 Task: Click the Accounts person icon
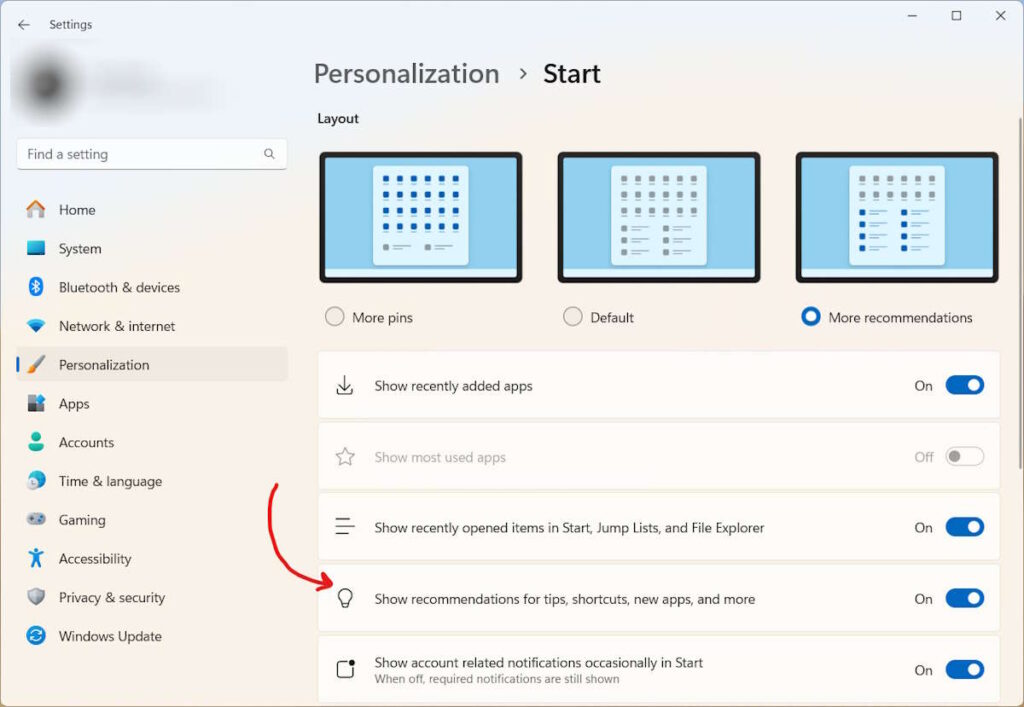pyautogui.click(x=37, y=442)
